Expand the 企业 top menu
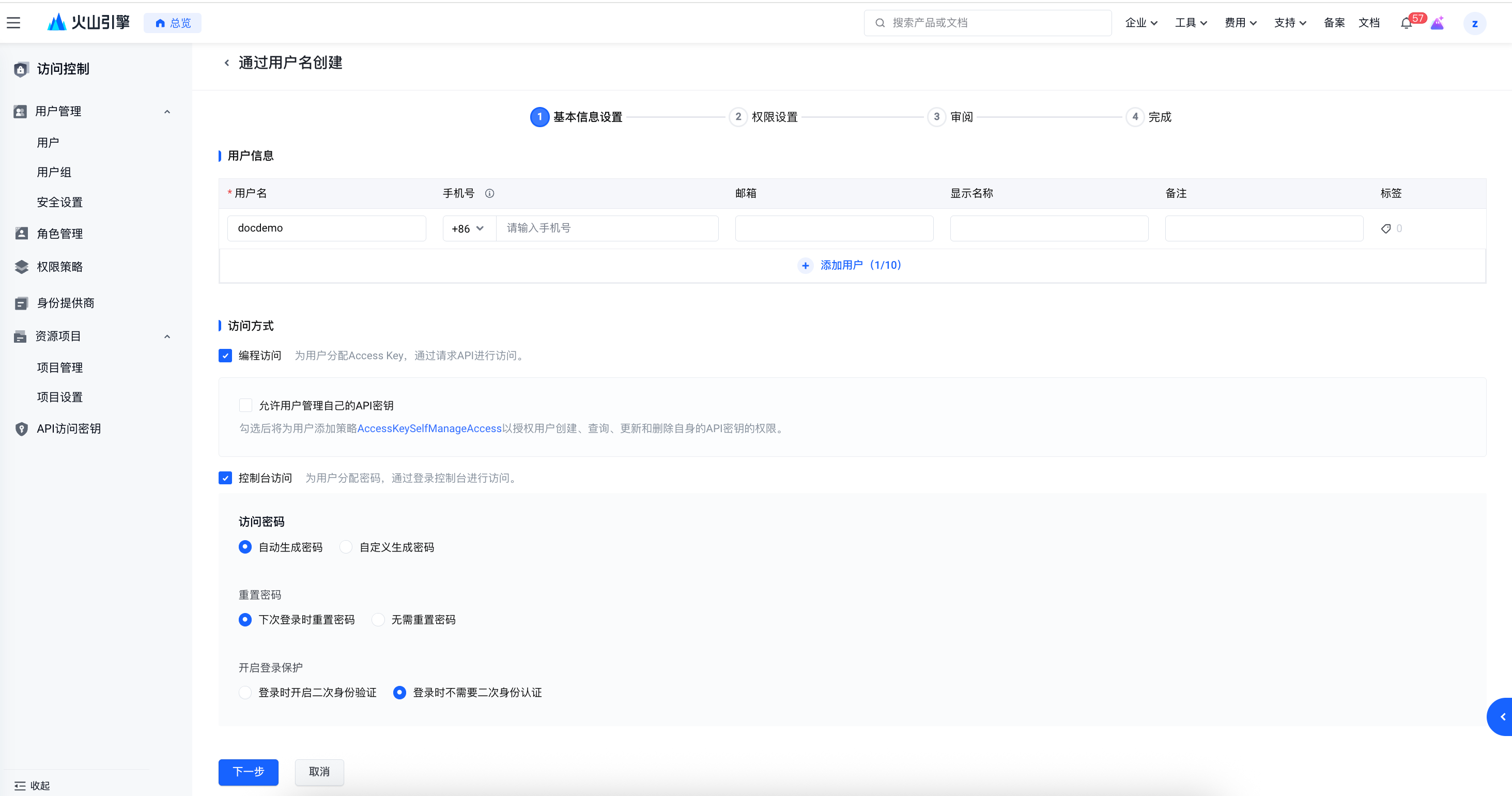The width and height of the screenshot is (1512, 796). coord(1141,23)
